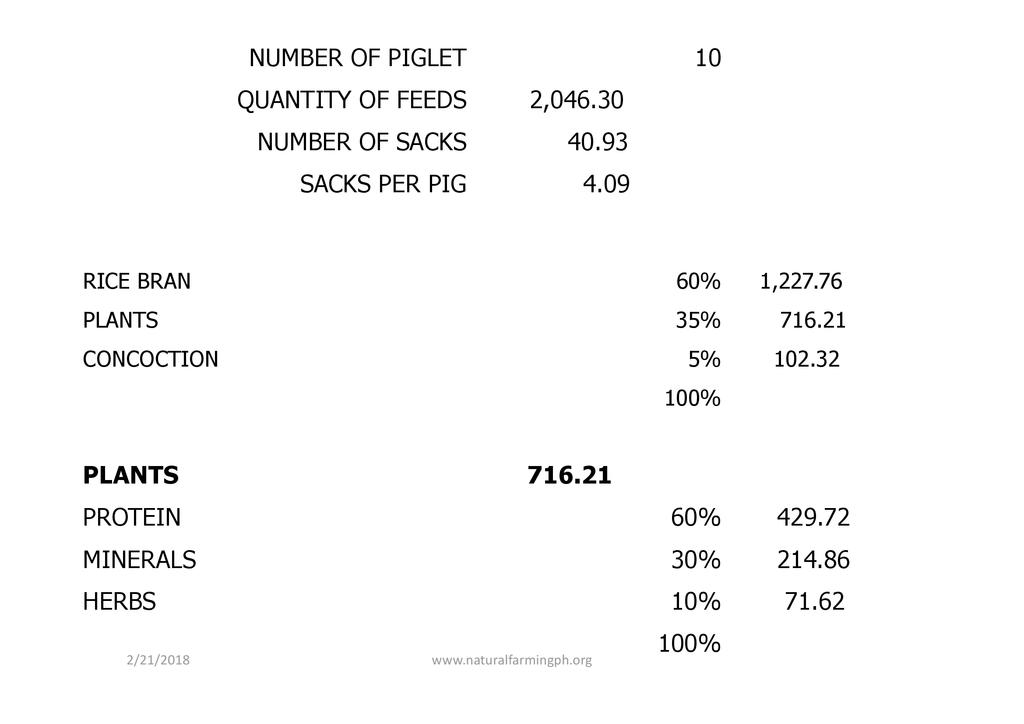Image resolution: width=1024 pixels, height=724 pixels.
Task: Click the PROTEIN amount 429.72
Action: pos(812,518)
